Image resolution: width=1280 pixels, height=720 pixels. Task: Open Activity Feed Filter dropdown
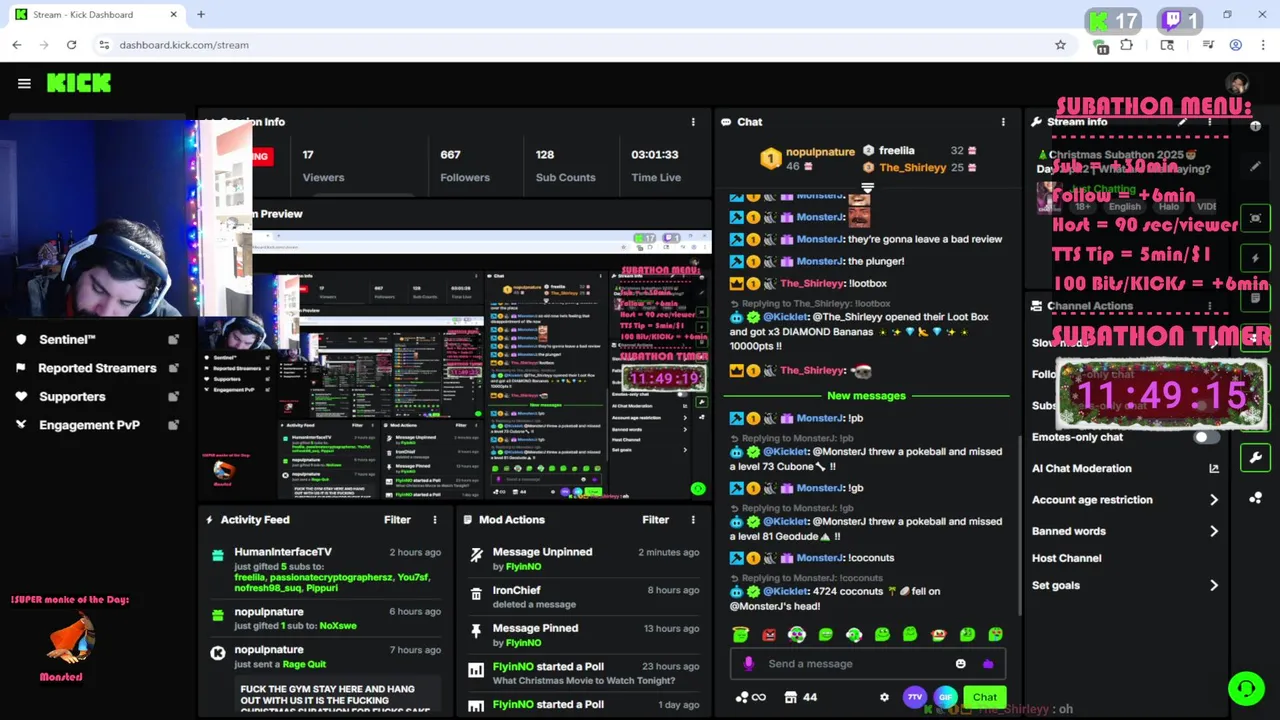click(x=397, y=520)
